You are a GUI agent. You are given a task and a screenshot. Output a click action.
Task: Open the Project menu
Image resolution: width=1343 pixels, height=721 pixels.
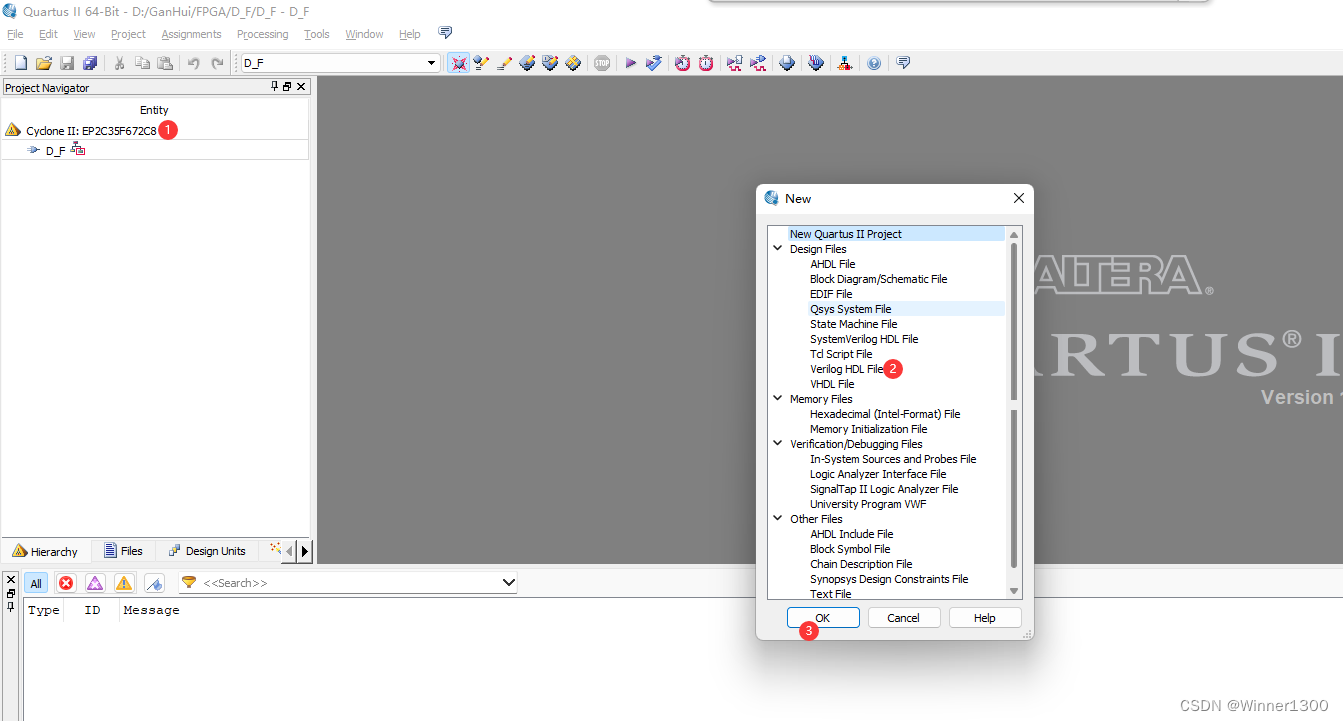[x=128, y=34]
